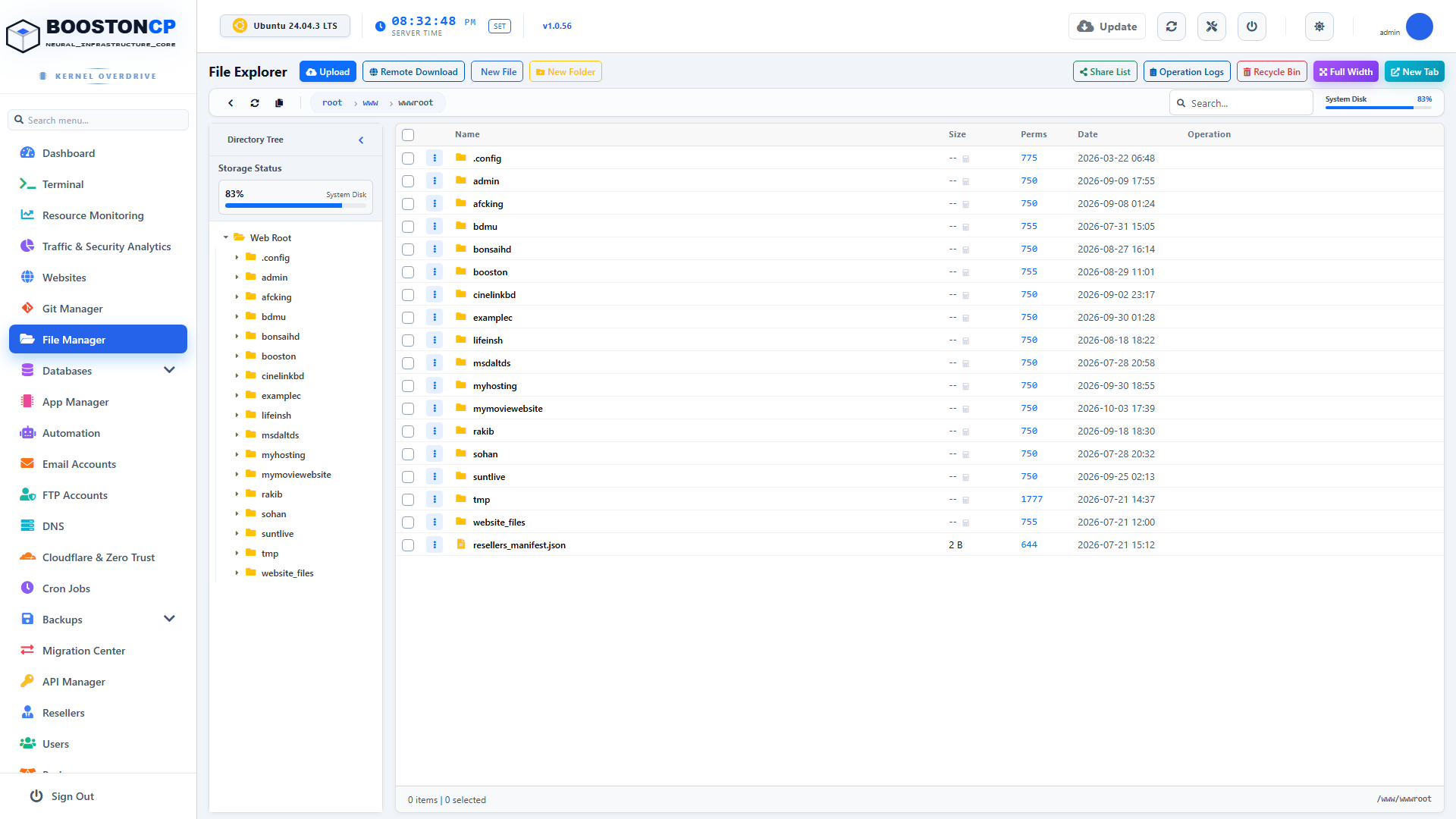Click the admin avatar circle
The width and height of the screenshot is (1456, 819).
(x=1419, y=27)
